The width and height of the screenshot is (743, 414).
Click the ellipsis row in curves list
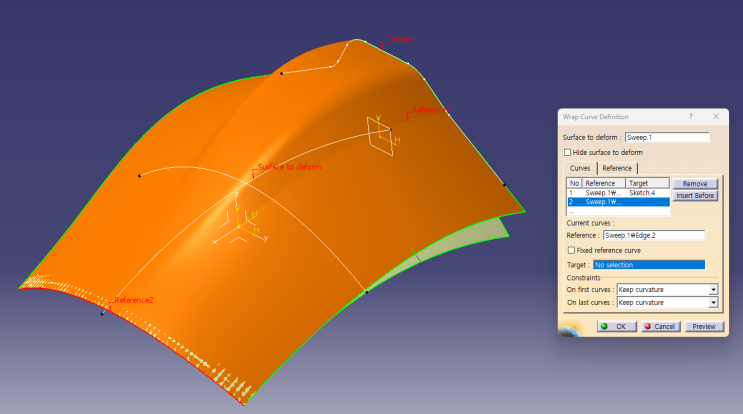[618, 211]
